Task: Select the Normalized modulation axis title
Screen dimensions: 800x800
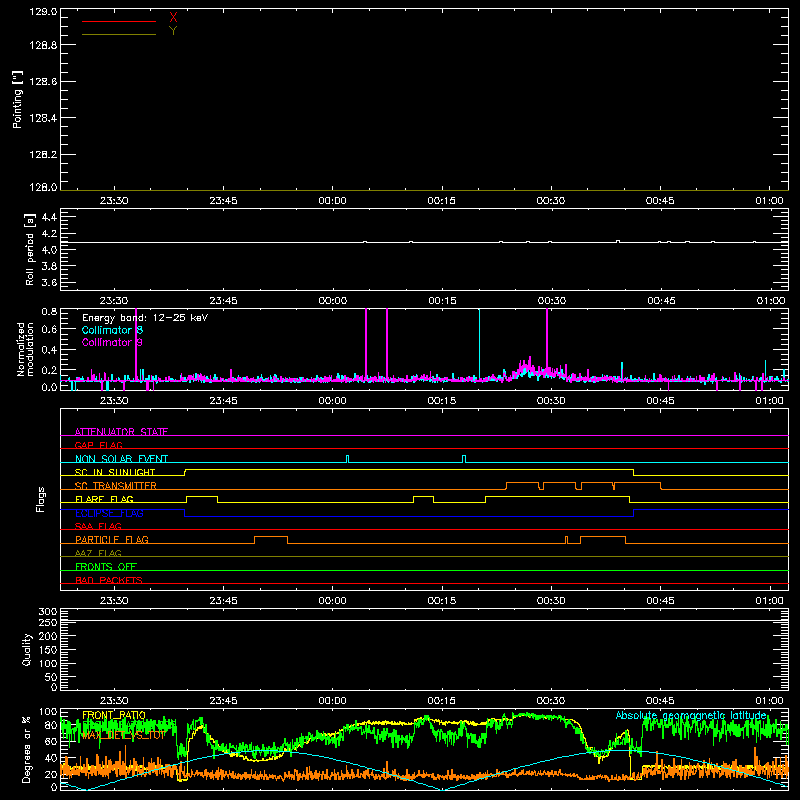Action: click(25, 349)
